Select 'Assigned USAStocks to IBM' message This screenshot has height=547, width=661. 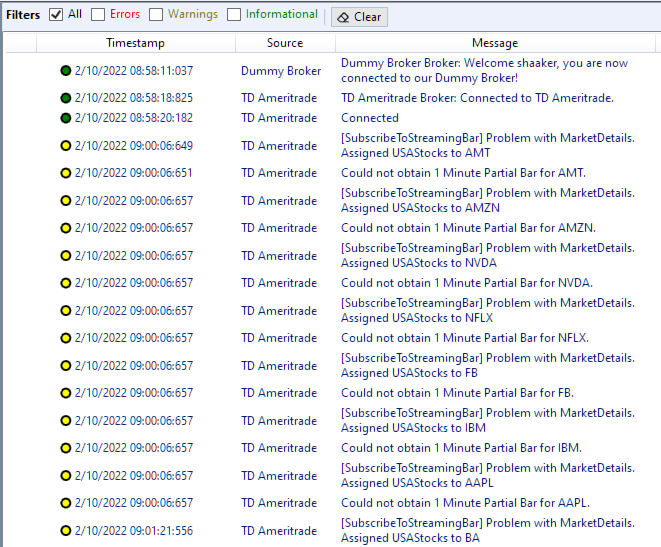point(488,420)
